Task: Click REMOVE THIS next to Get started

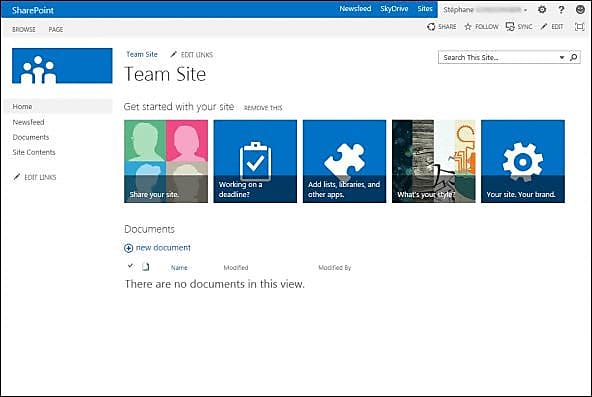Action: coord(263,108)
